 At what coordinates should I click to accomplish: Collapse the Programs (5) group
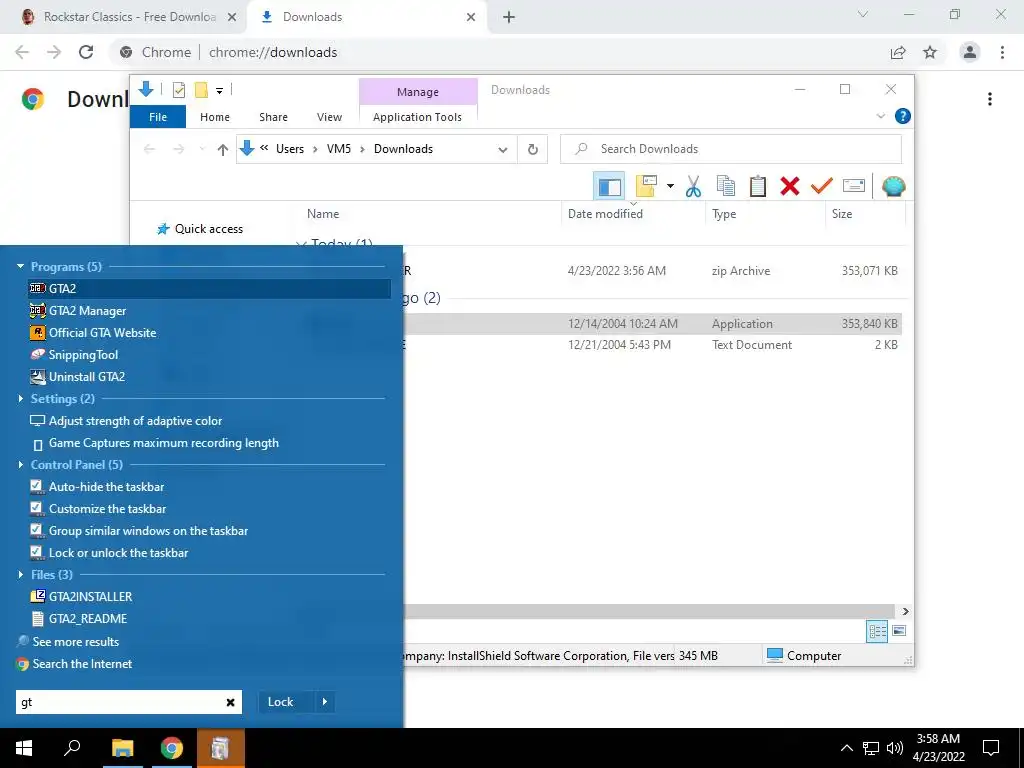point(20,266)
